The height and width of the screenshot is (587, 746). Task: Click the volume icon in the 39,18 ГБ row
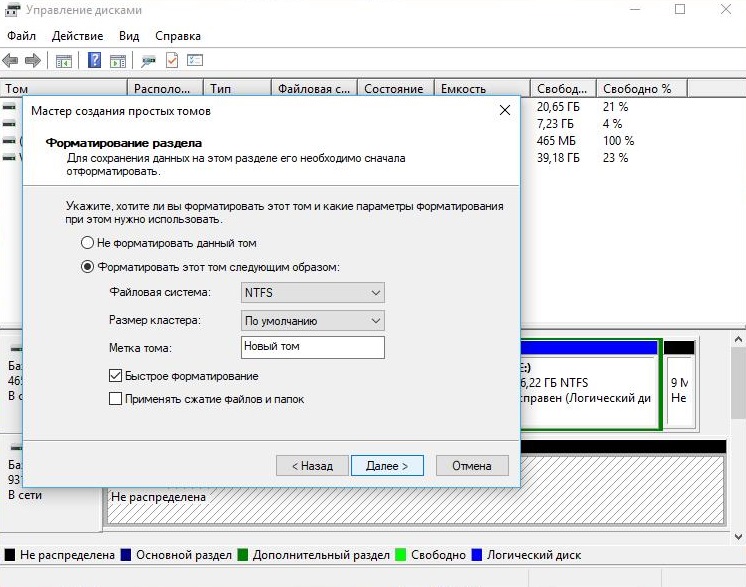[9, 157]
